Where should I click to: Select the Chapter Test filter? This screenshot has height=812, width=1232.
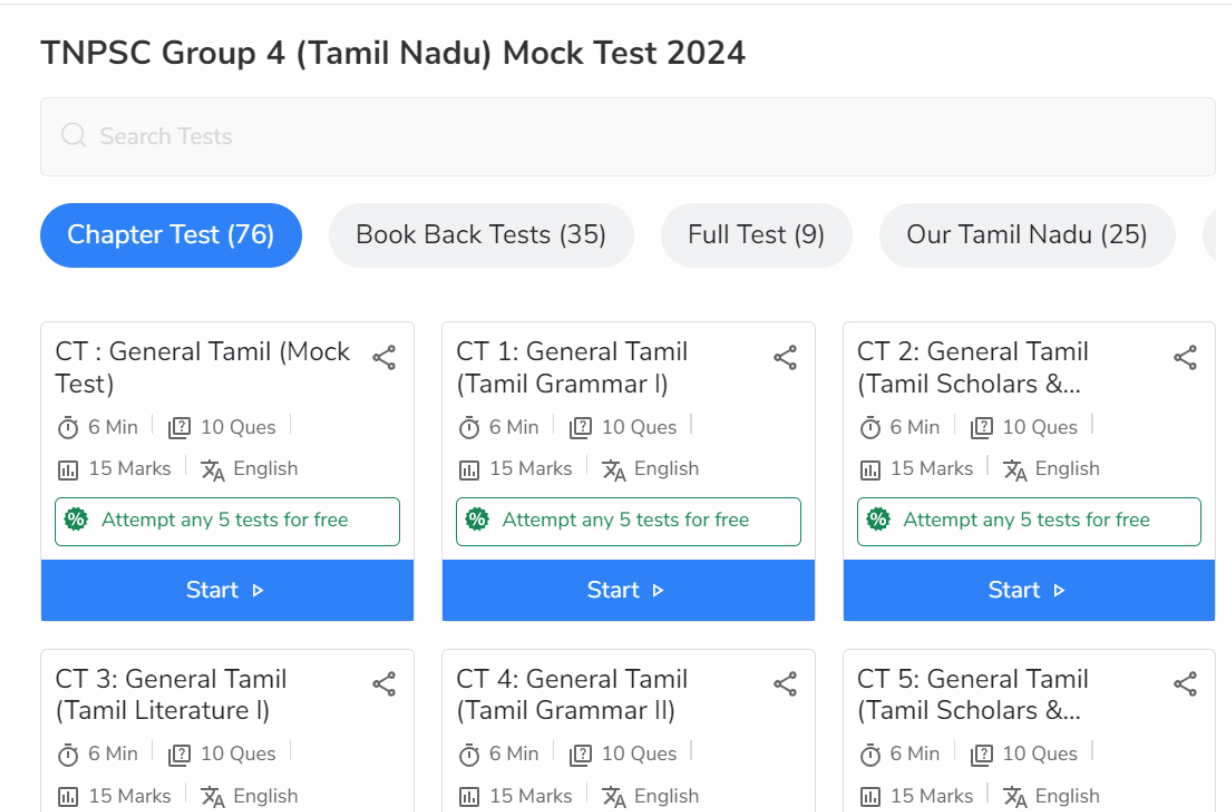[x=170, y=235]
